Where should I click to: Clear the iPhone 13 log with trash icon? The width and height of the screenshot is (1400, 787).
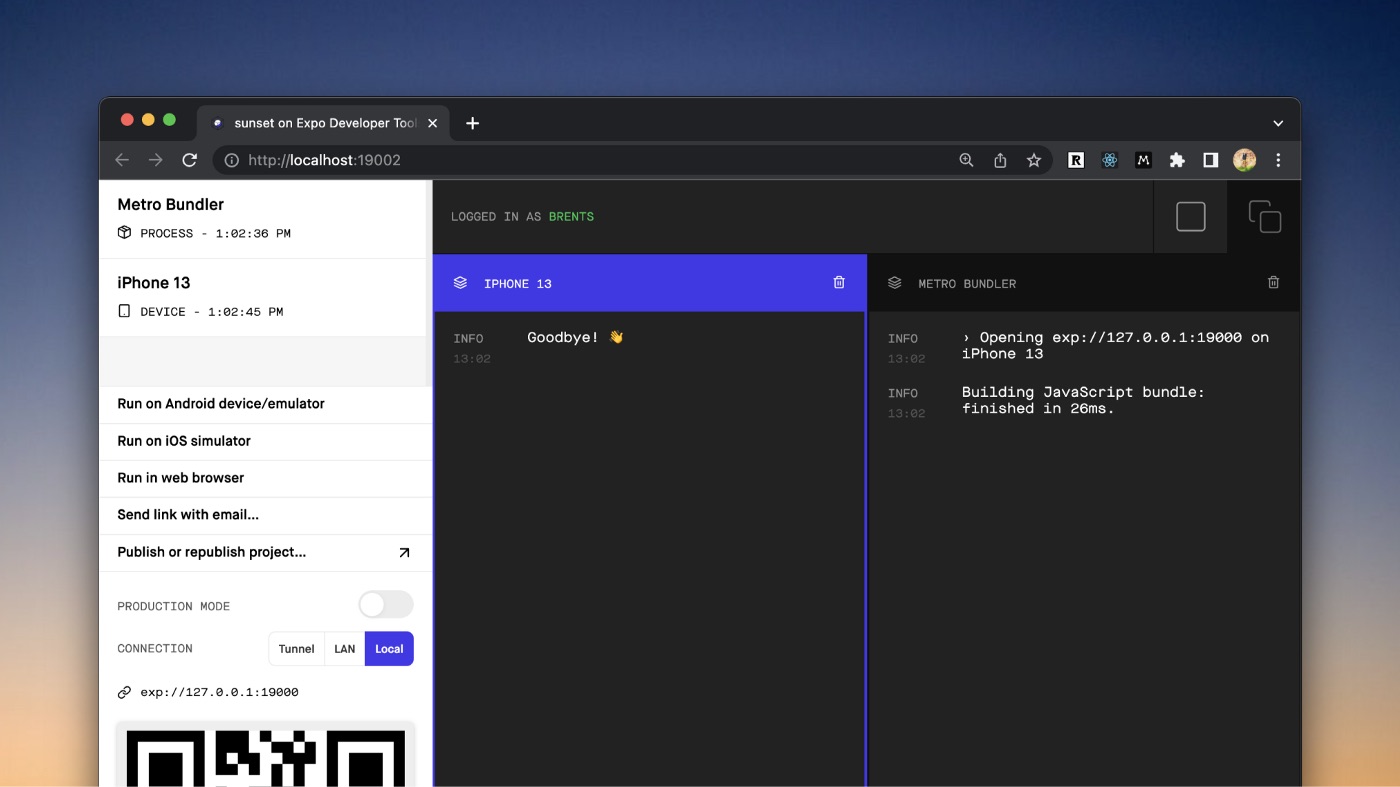(x=839, y=283)
